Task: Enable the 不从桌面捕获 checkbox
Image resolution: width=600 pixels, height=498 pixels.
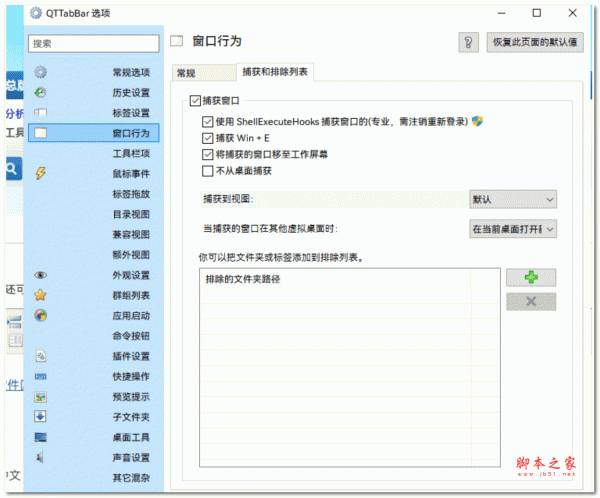Action: pyautogui.click(x=207, y=171)
